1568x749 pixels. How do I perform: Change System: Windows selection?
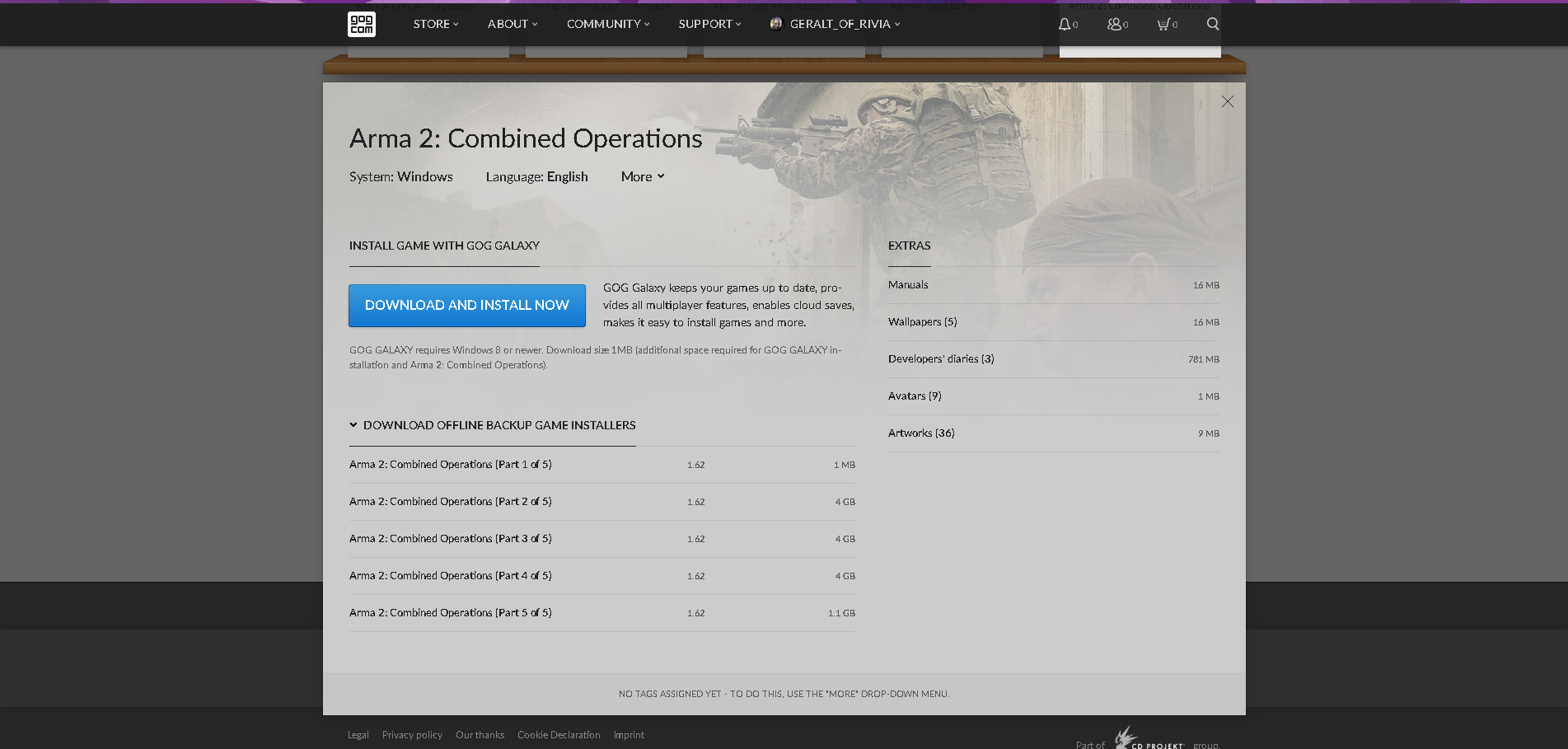(x=401, y=176)
